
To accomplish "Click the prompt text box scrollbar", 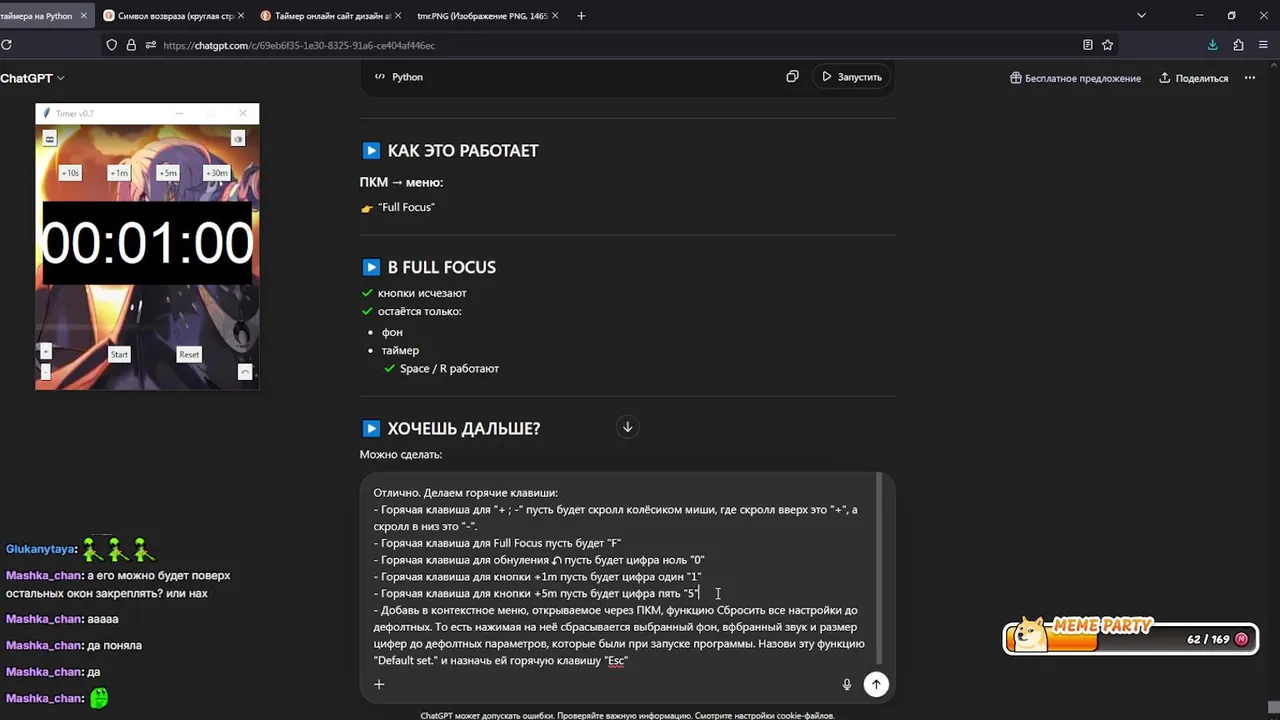I will pyautogui.click(x=879, y=568).
